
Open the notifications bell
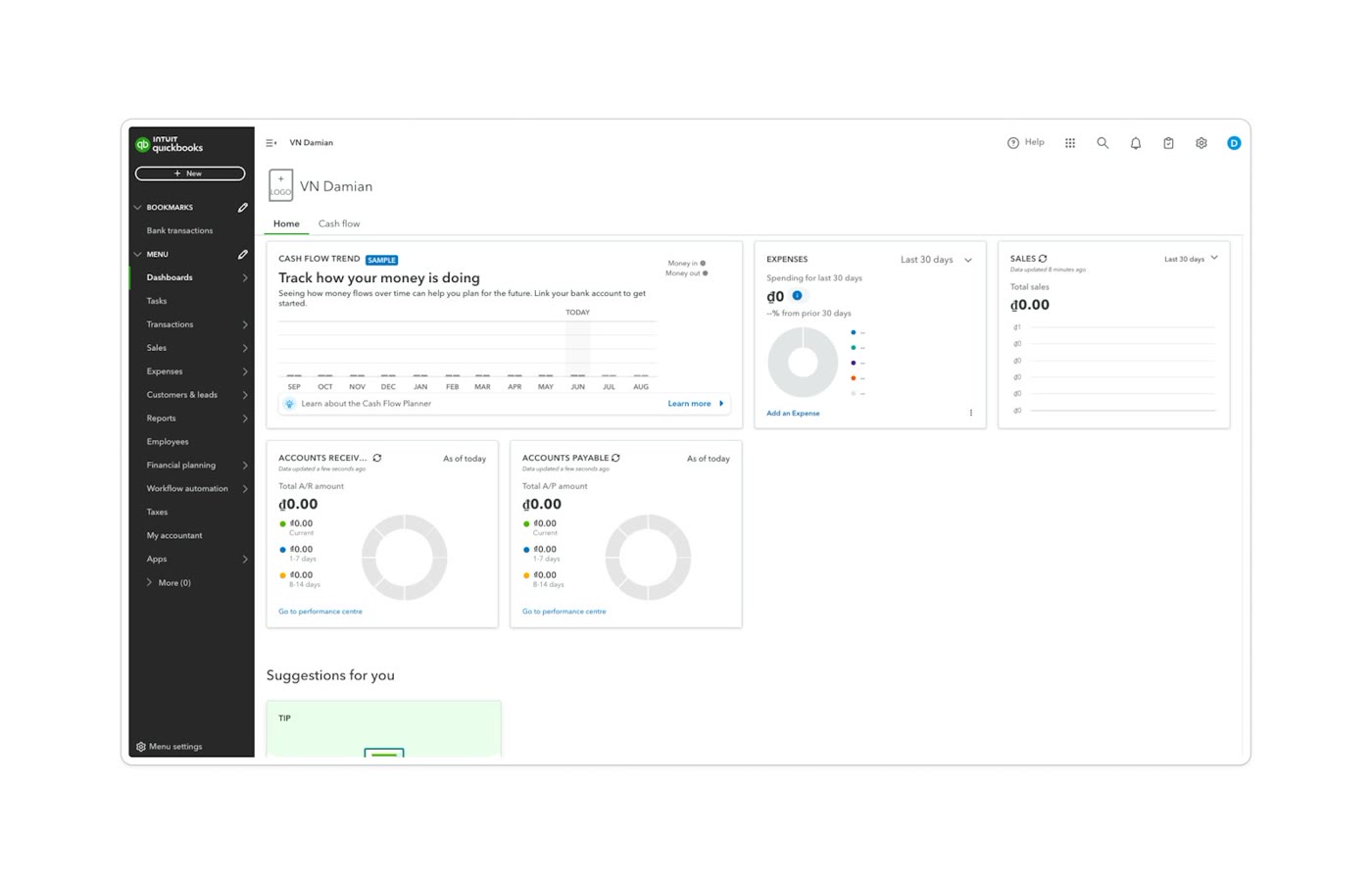click(1136, 143)
